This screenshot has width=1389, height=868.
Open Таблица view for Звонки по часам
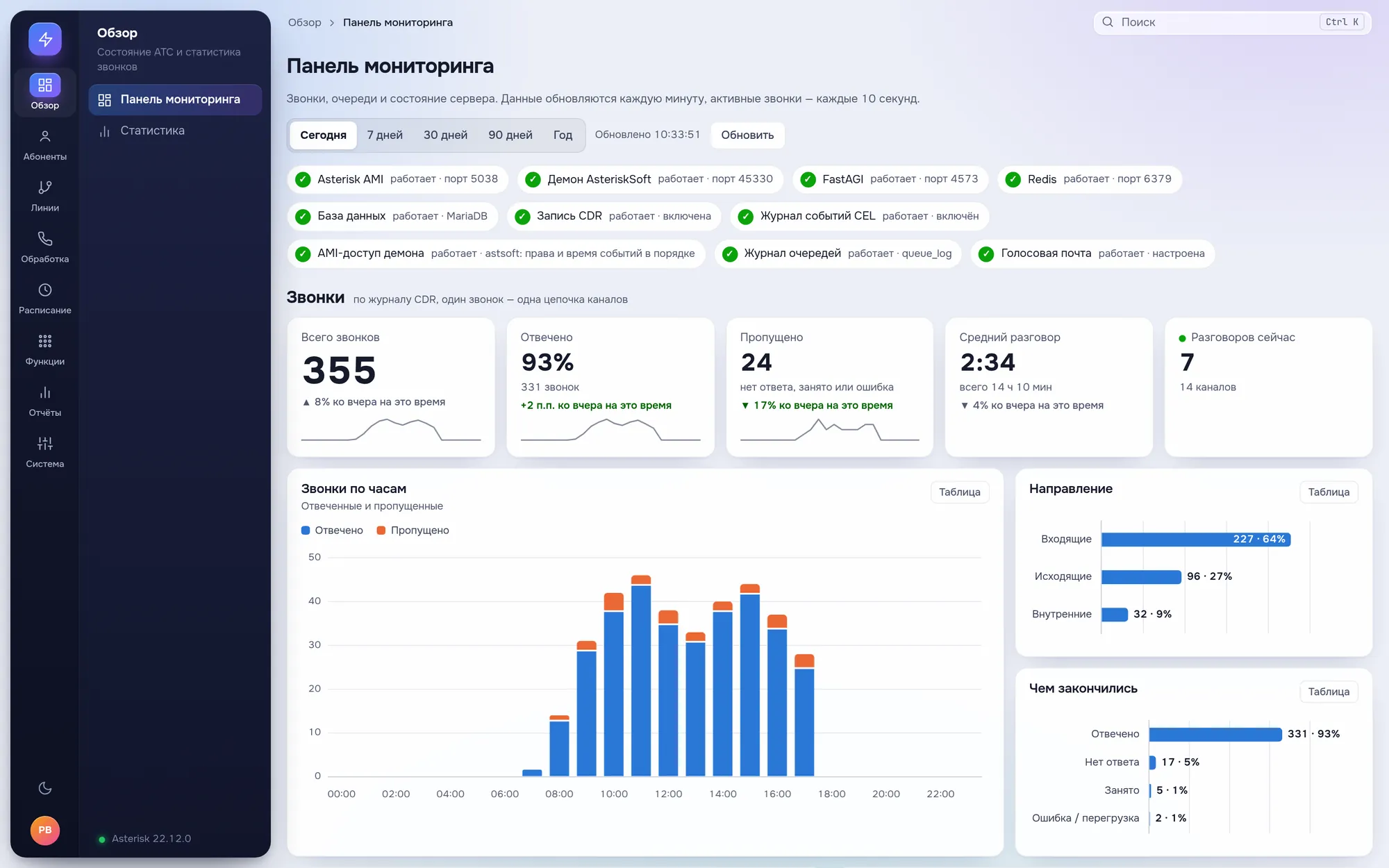point(960,492)
